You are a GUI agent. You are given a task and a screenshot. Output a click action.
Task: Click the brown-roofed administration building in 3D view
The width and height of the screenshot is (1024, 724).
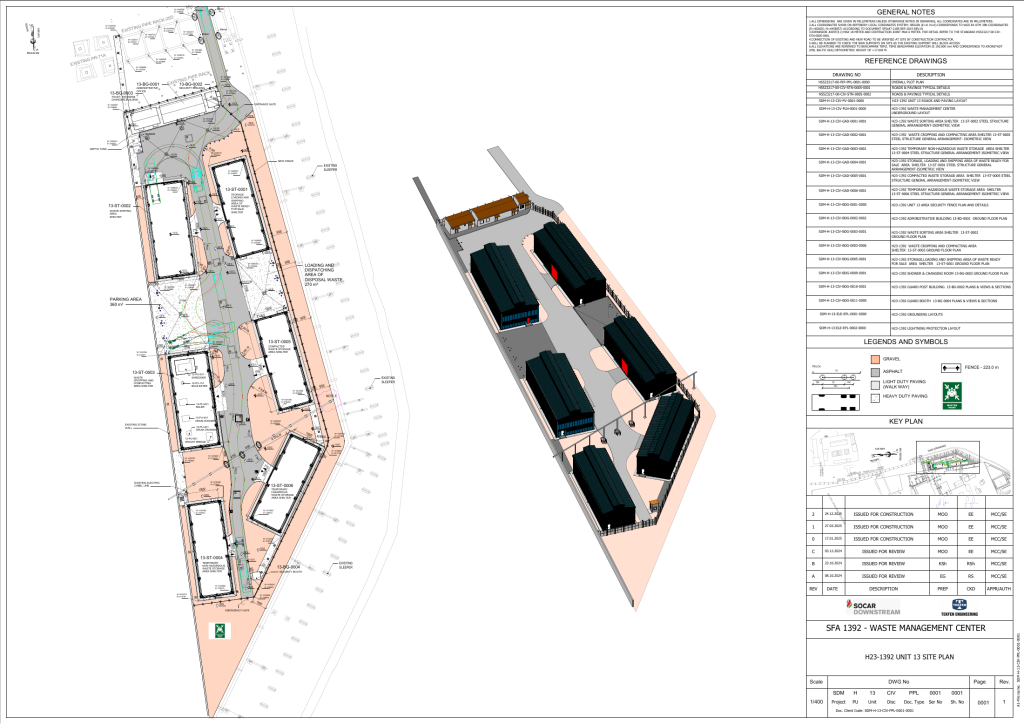(x=486, y=213)
